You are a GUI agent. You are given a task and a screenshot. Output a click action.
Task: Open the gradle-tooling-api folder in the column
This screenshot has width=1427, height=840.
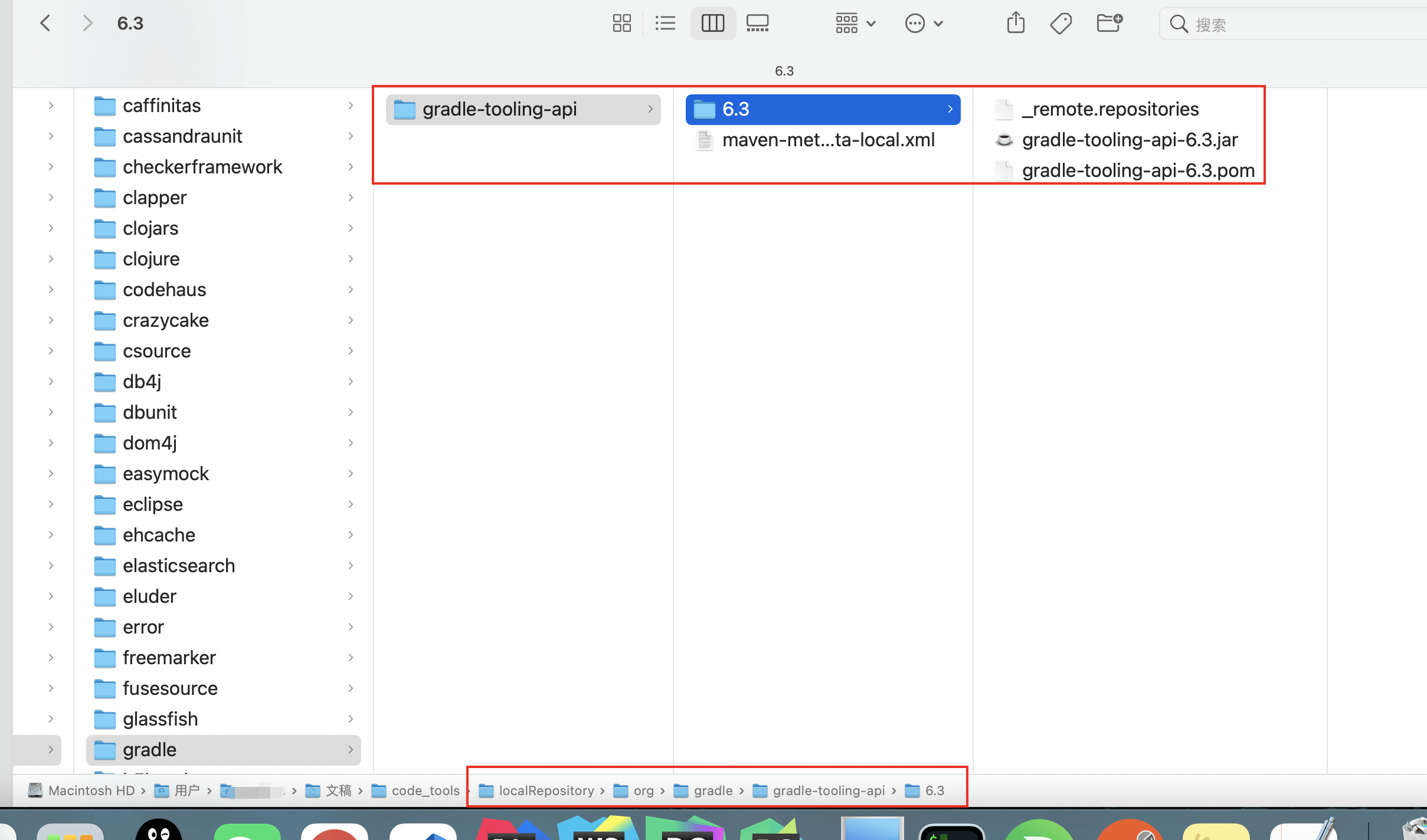pos(499,109)
